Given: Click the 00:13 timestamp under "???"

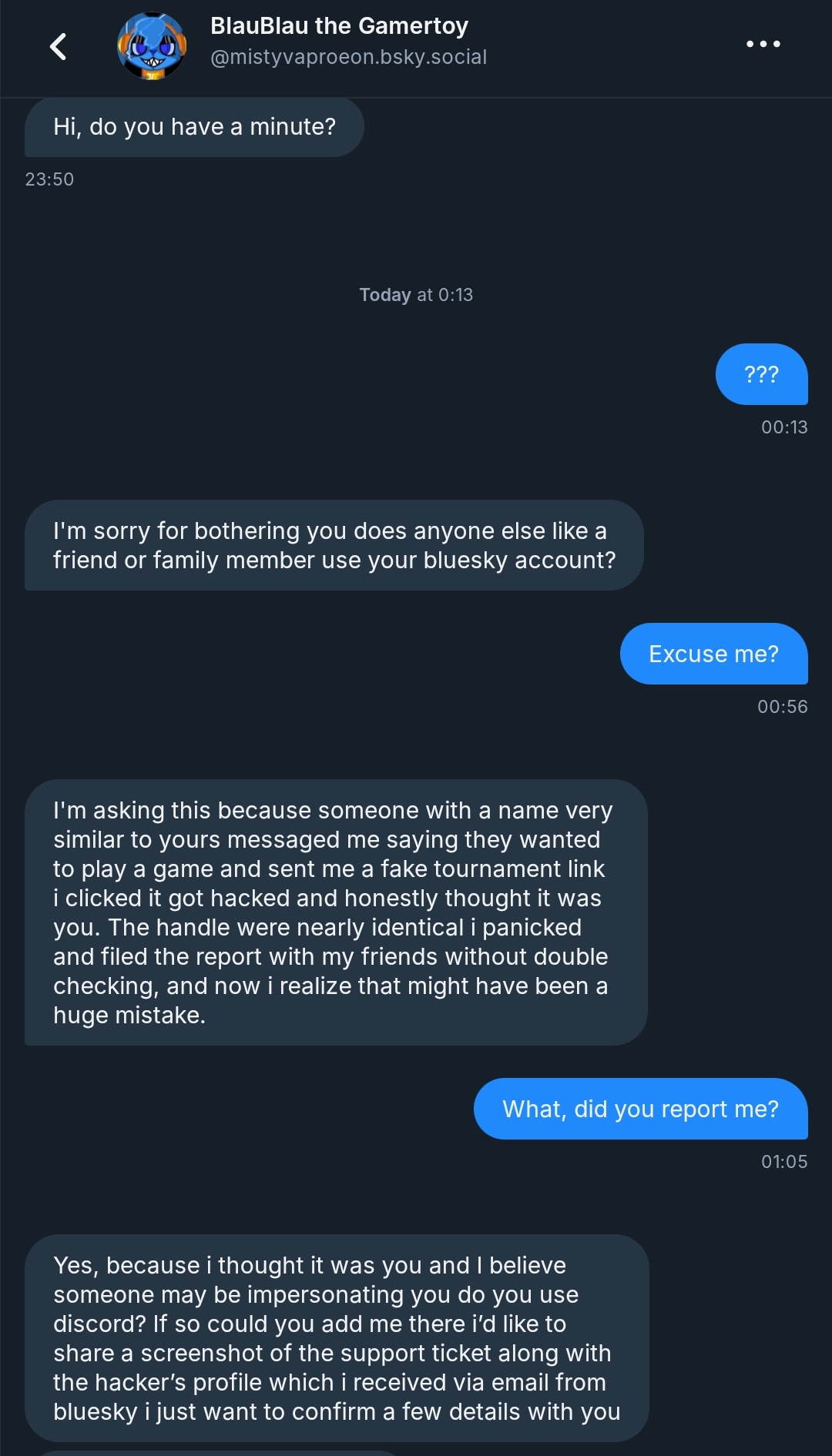Looking at the screenshot, I should click(x=784, y=427).
